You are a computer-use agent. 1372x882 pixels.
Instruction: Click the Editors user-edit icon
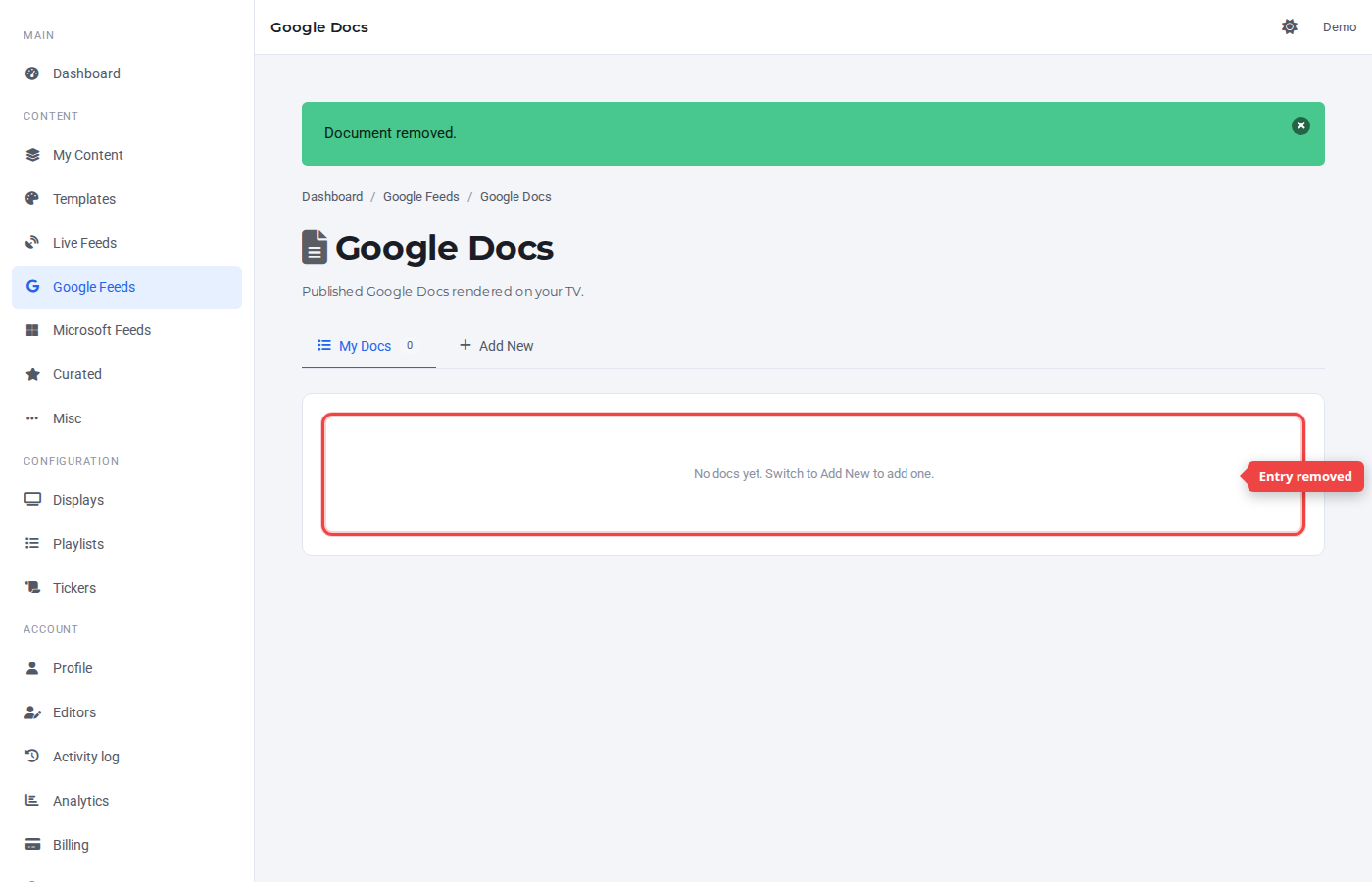click(x=32, y=712)
